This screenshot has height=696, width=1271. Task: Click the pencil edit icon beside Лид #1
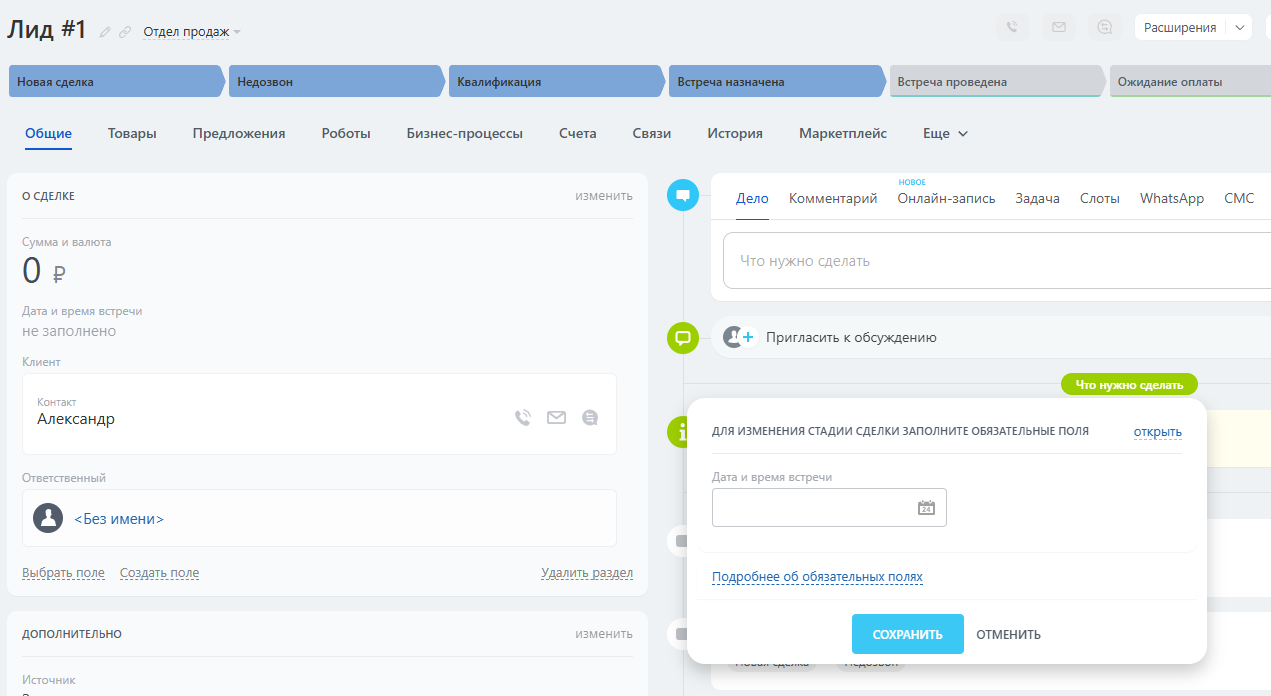(105, 32)
